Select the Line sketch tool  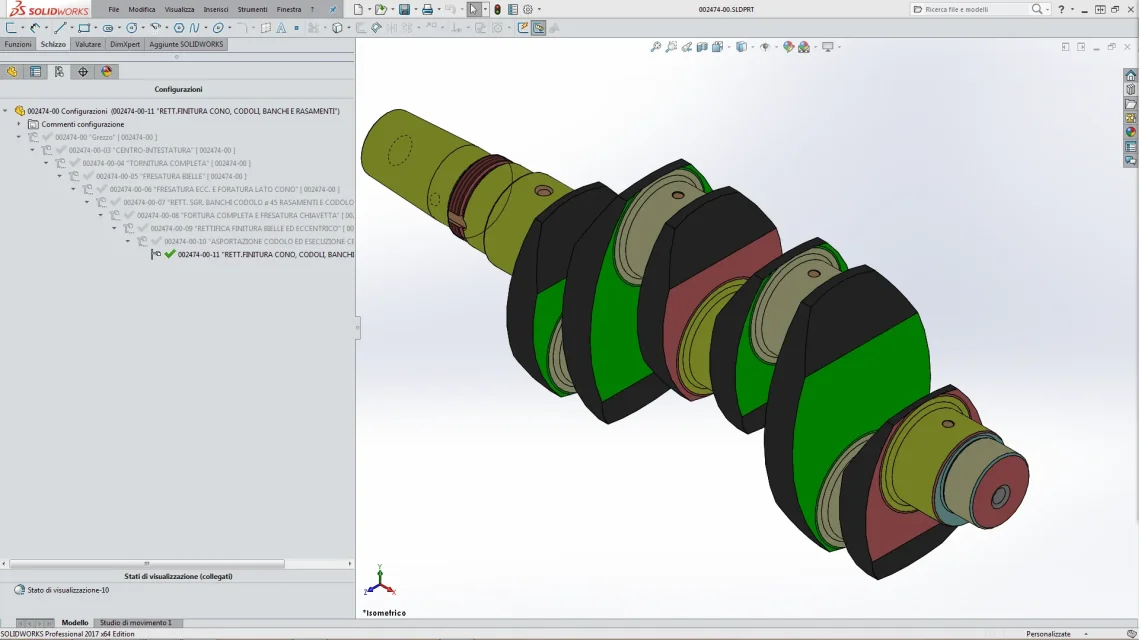click(x=60, y=28)
